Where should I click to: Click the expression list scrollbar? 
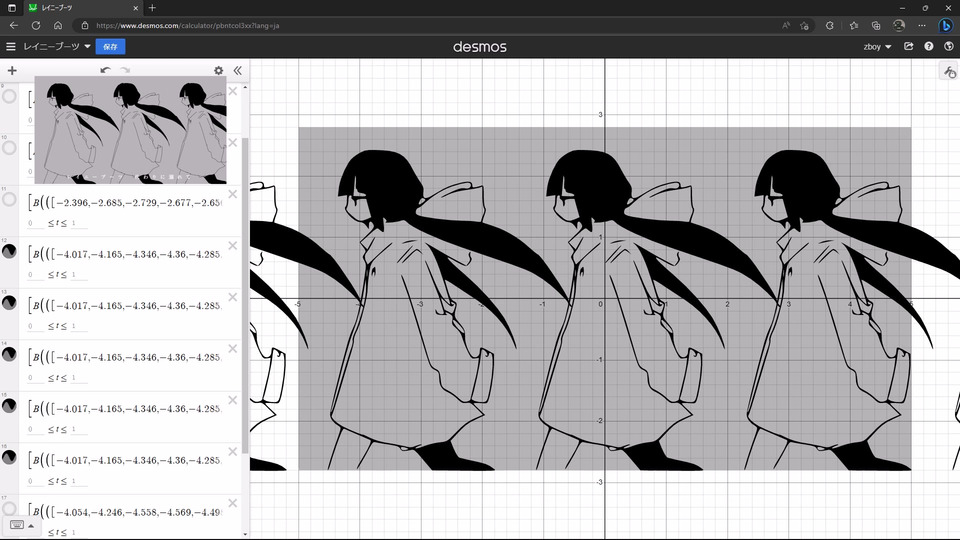coord(246,294)
